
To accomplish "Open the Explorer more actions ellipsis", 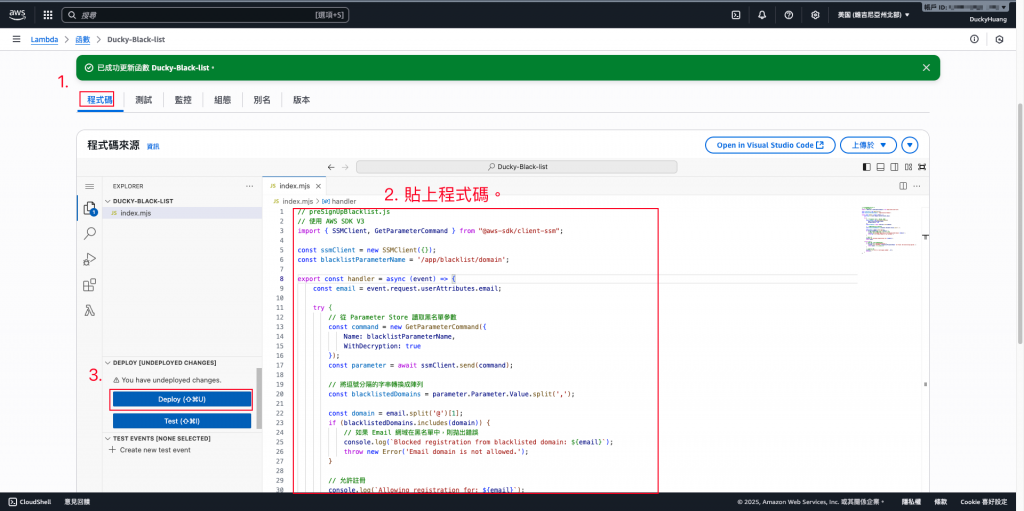I will (249, 186).
